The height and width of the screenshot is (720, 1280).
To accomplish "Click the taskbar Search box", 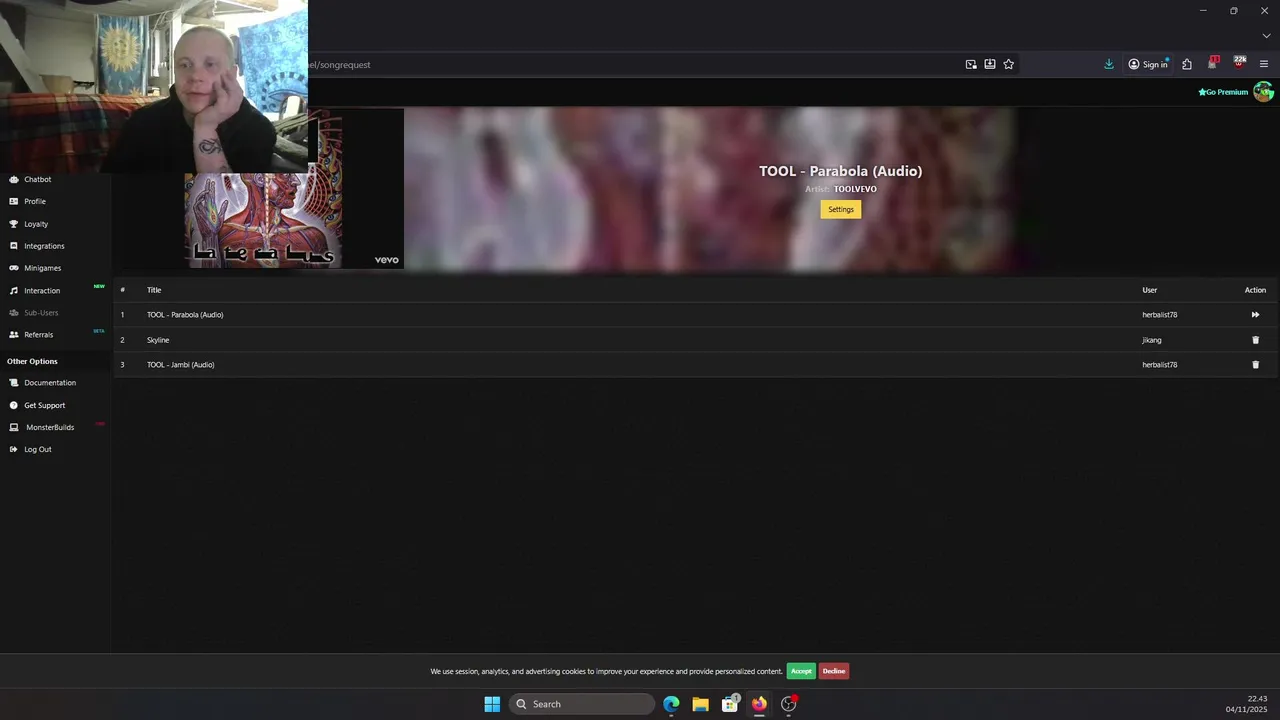I will coord(582,704).
